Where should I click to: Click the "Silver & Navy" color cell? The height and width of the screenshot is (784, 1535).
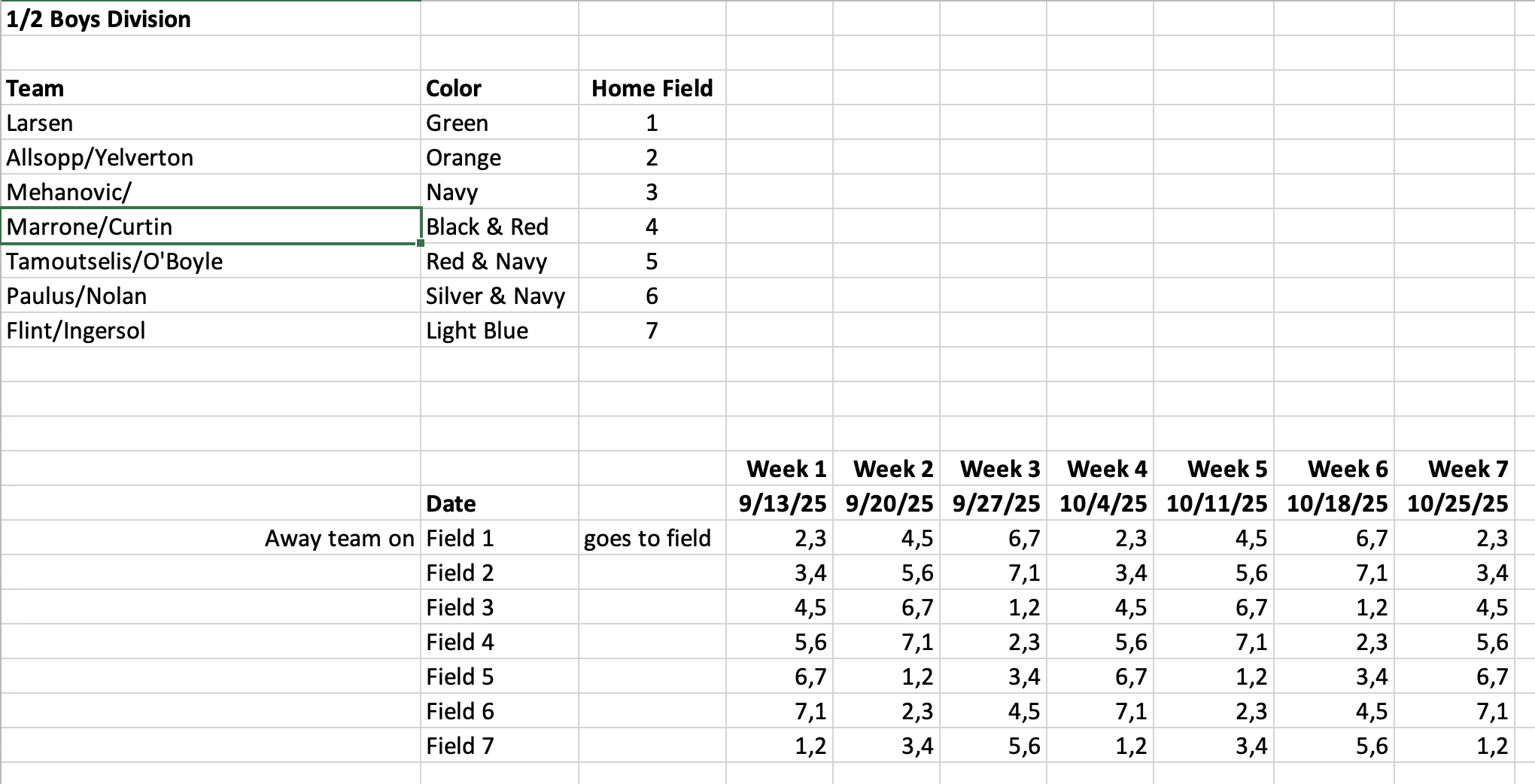(495, 296)
